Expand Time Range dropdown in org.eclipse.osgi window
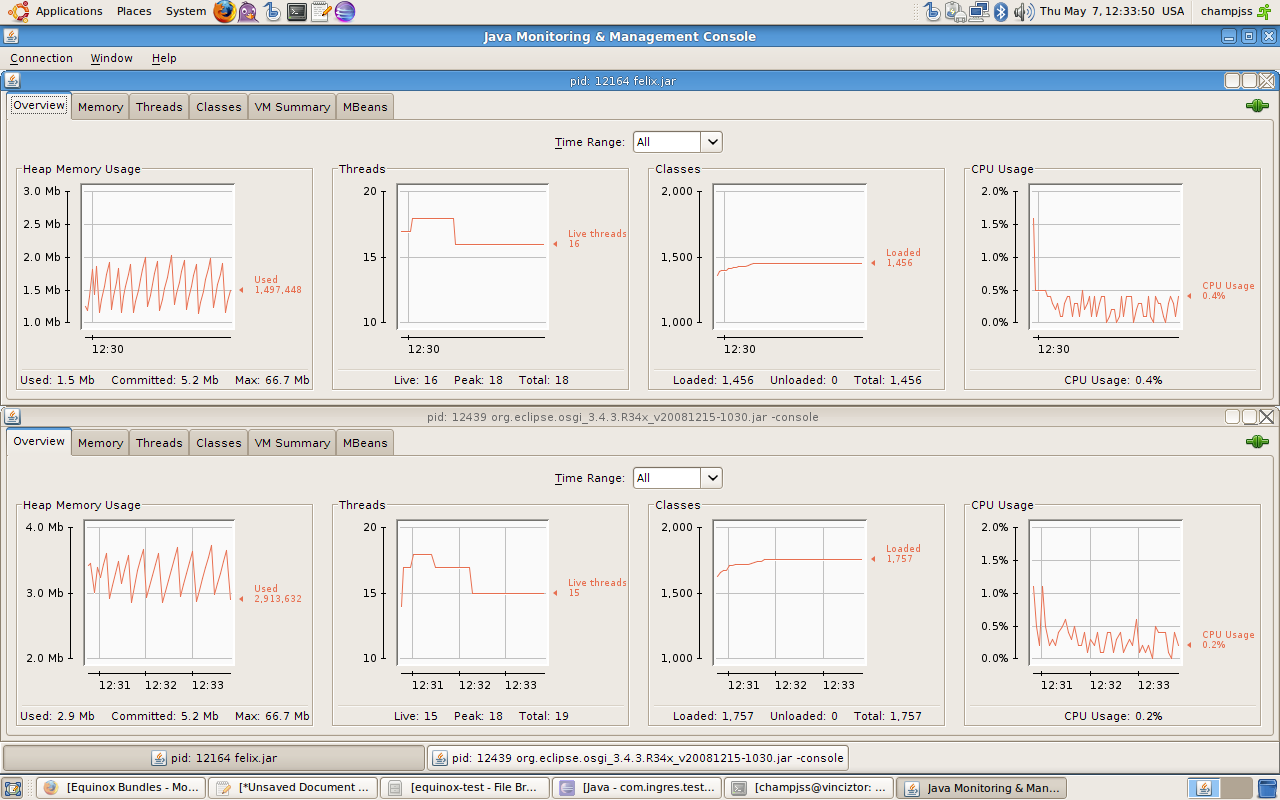The height and width of the screenshot is (800, 1280). coord(711,478)
